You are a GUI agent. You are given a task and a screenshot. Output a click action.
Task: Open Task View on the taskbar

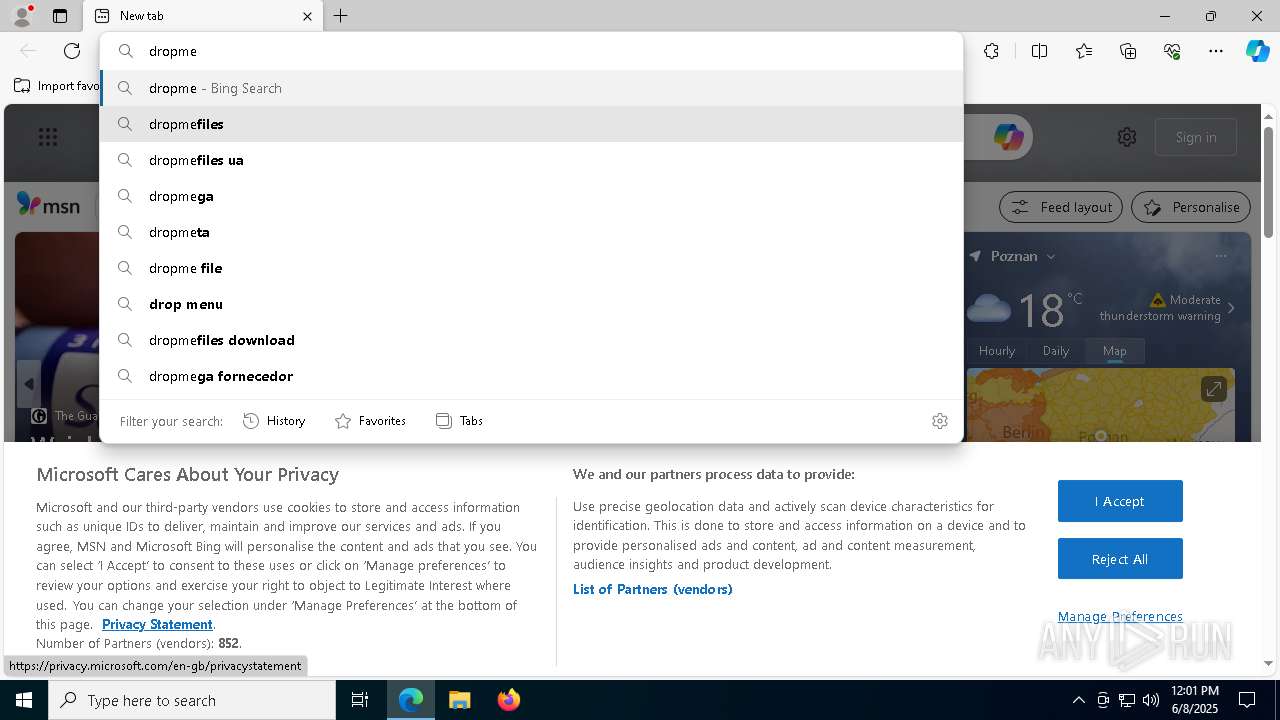[x=360, y=700]
